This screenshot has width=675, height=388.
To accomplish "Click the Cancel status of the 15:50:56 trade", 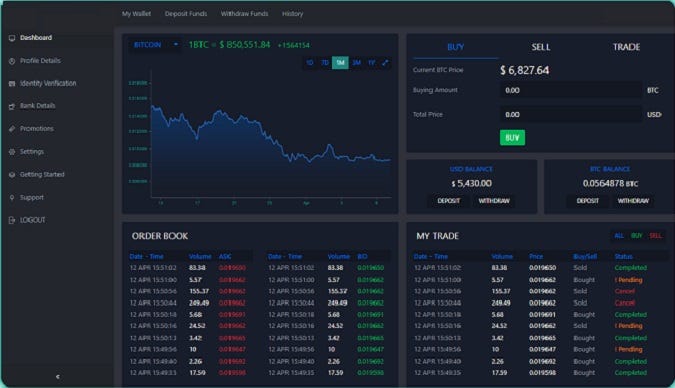I will point(625,291).
